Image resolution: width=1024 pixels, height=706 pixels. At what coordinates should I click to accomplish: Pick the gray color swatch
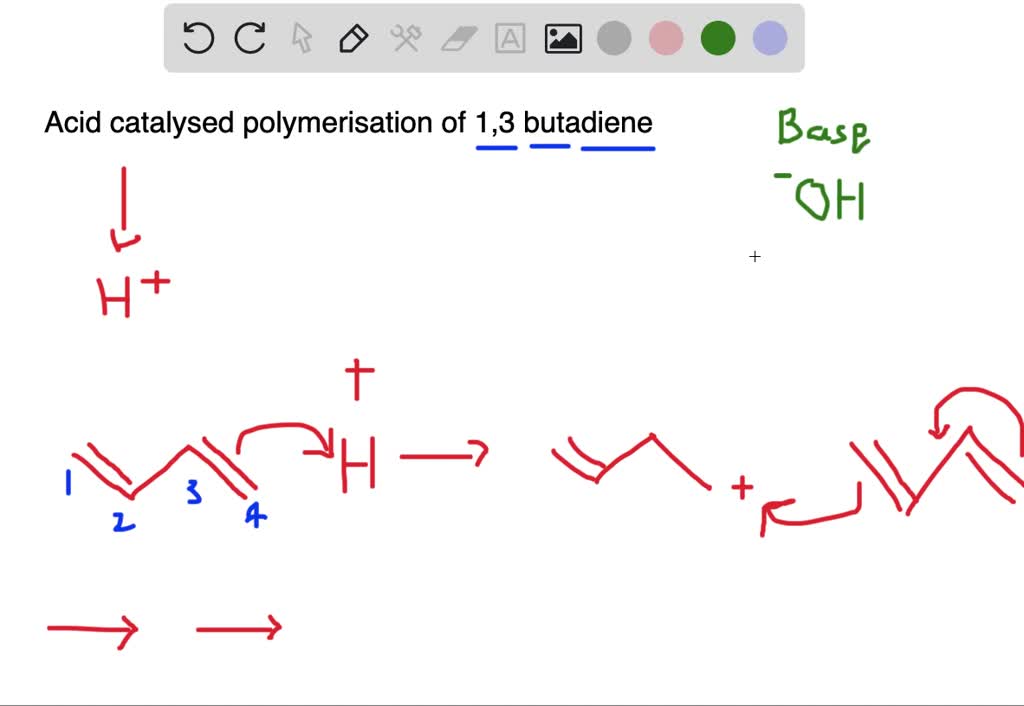coord(614,37)
